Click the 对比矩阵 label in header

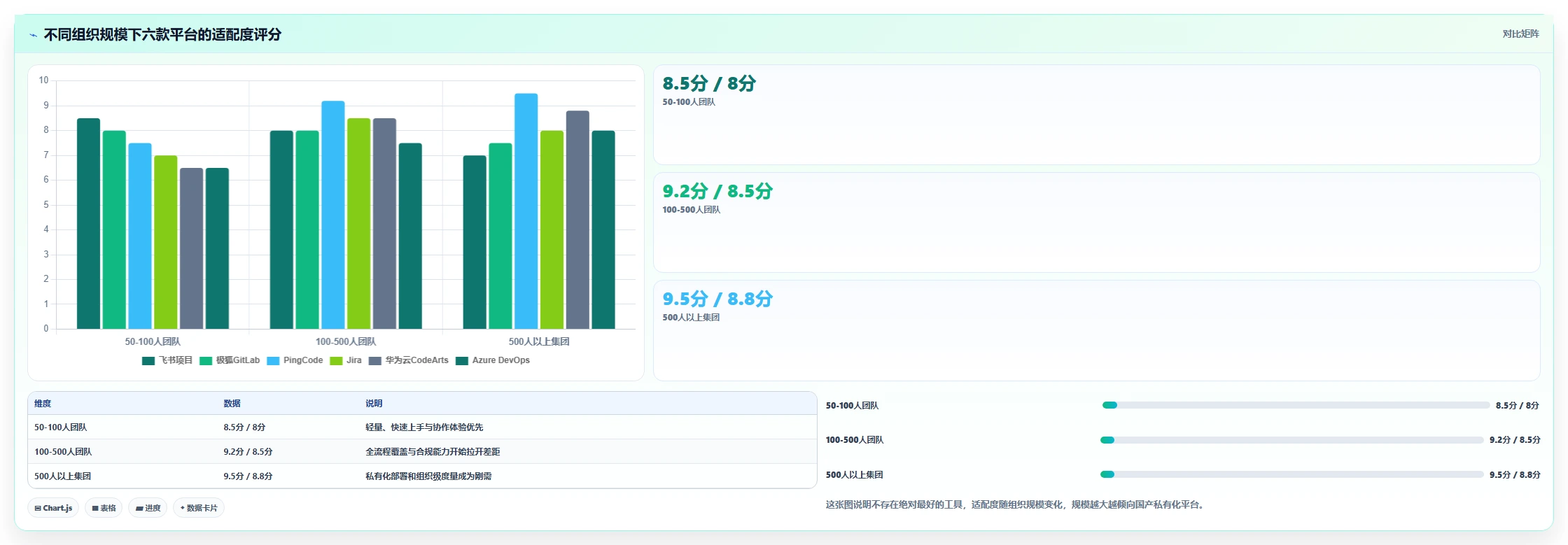[x=1520, y=34]
